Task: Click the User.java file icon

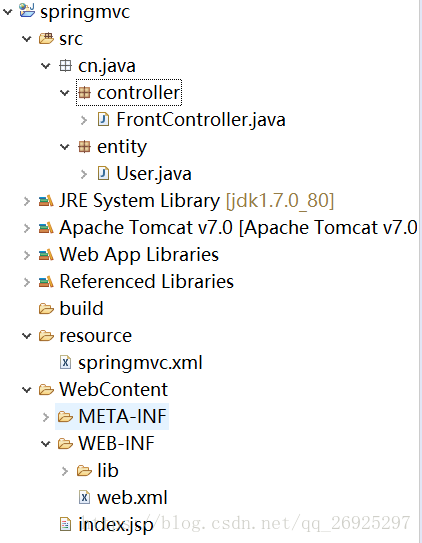Action: click(103, 173)
